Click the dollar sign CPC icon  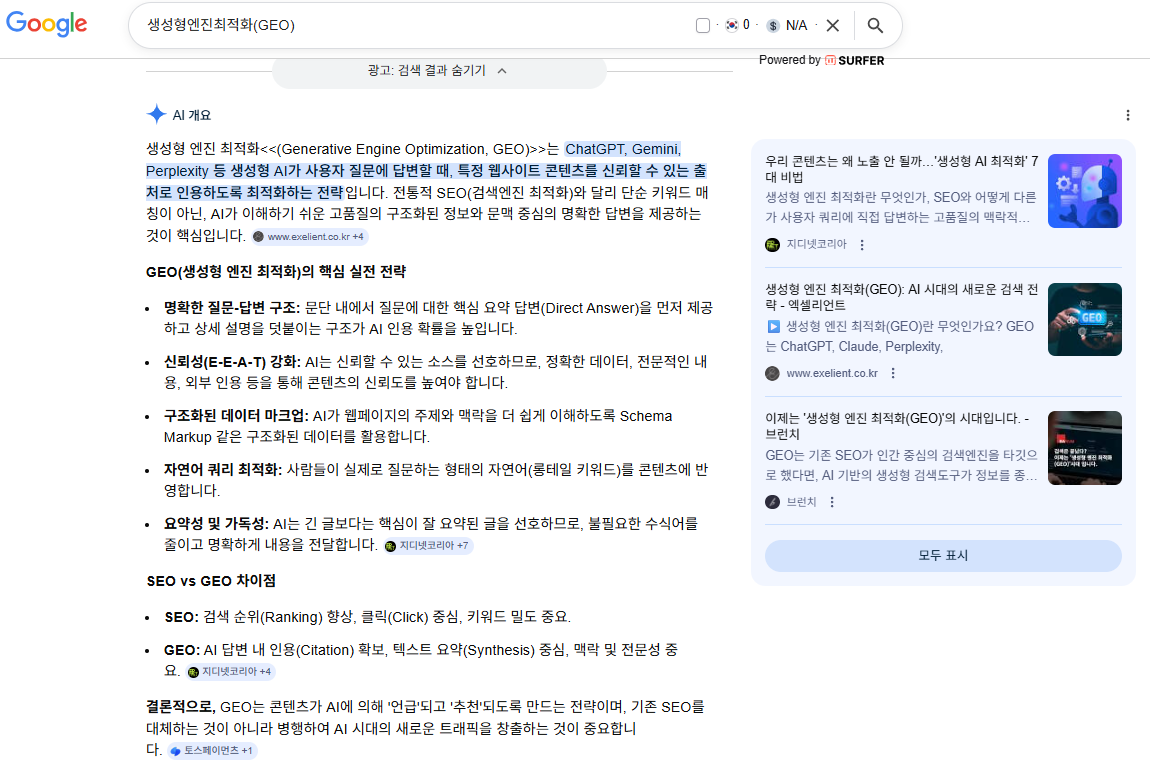pyautogui.click(x=773, y=25)
